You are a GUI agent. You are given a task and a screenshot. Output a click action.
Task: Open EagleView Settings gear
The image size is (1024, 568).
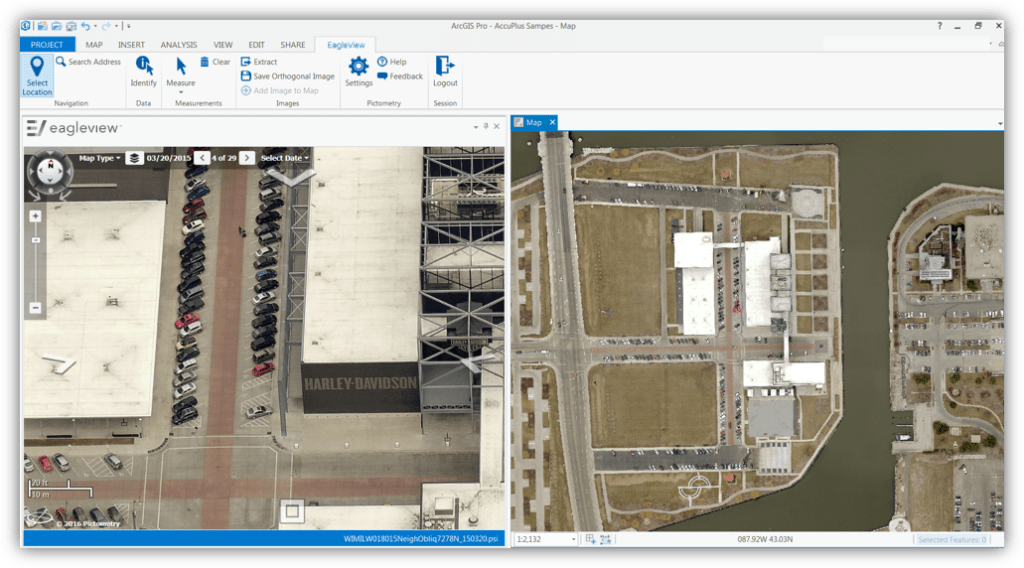pos(359,72)
